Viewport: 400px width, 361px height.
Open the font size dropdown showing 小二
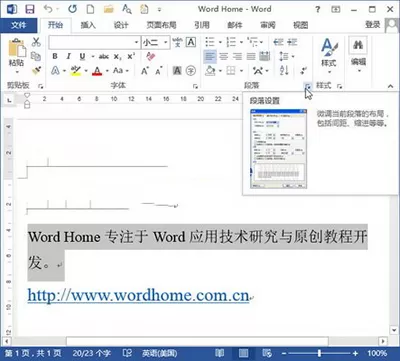pos(166,42)
